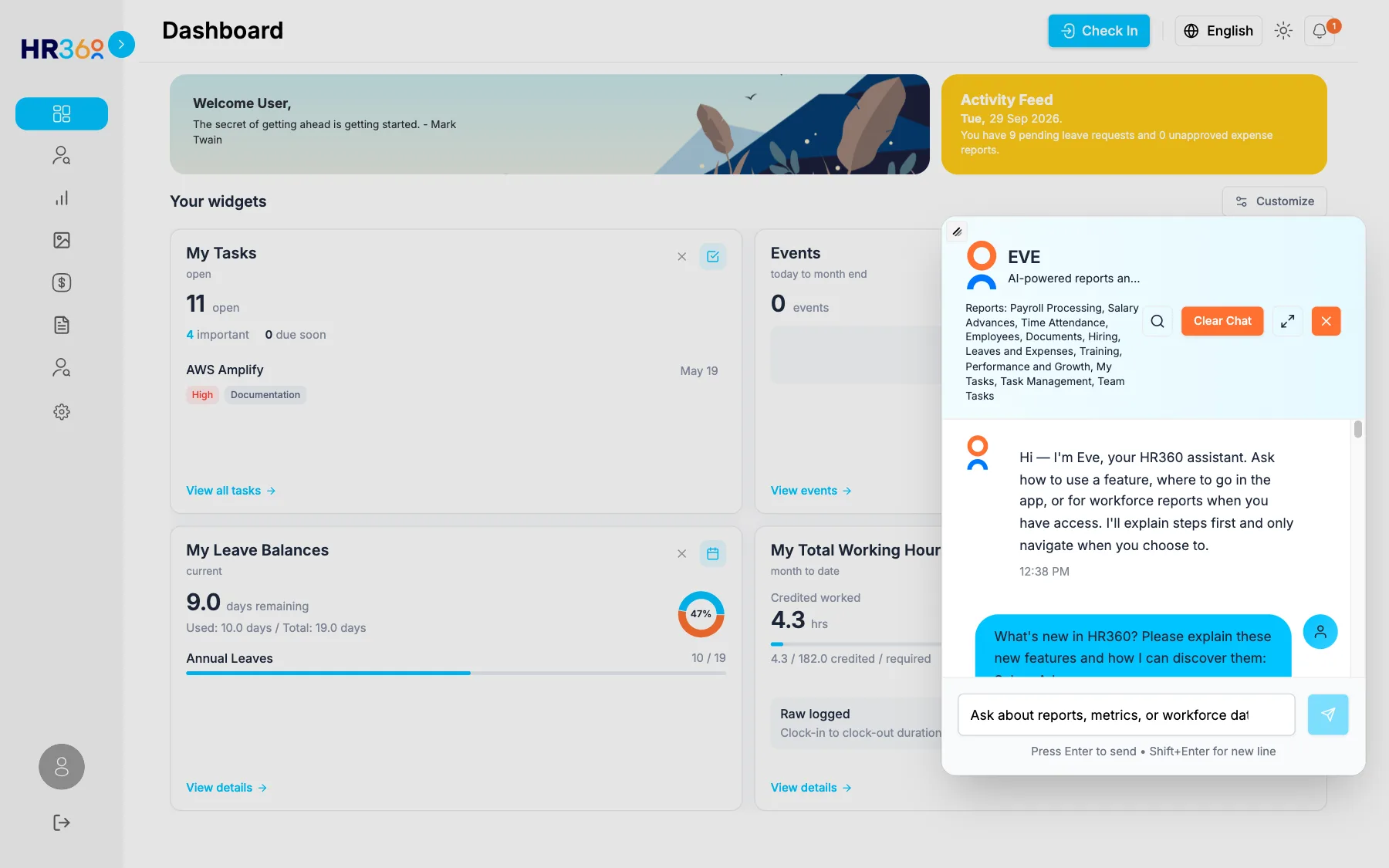This screenshot has height=868, width=1389.
Task: Click the Clear Chat button
Action: click(1222, 321)
